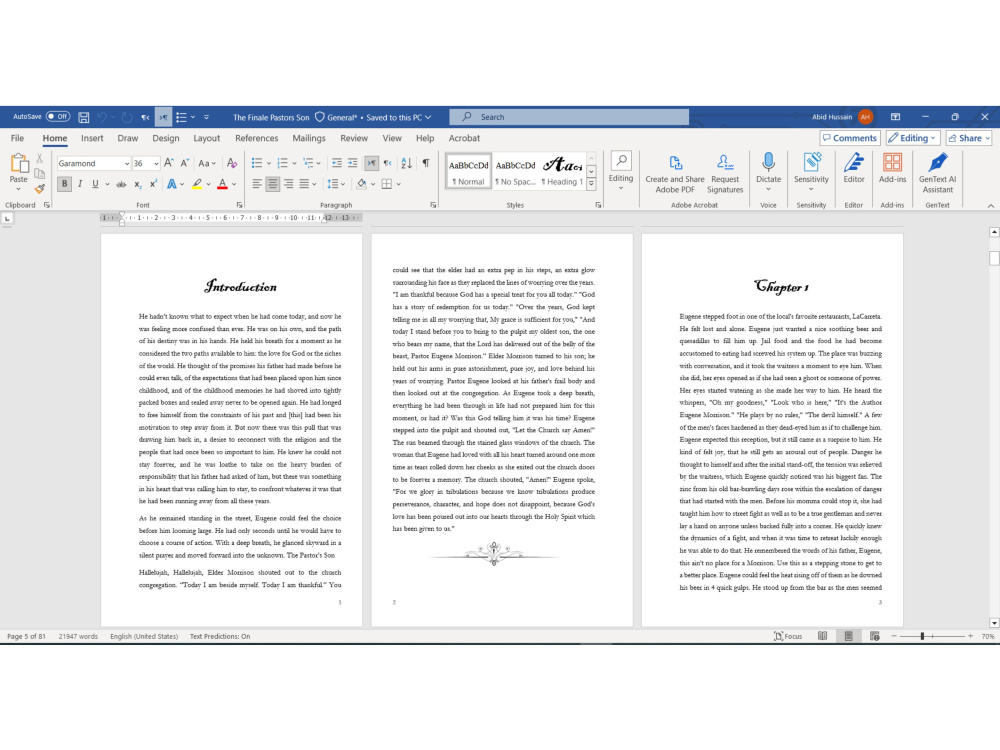Toggle Superscript formatting
This screenshot has width=1000, height=750.
coord(153,184)
